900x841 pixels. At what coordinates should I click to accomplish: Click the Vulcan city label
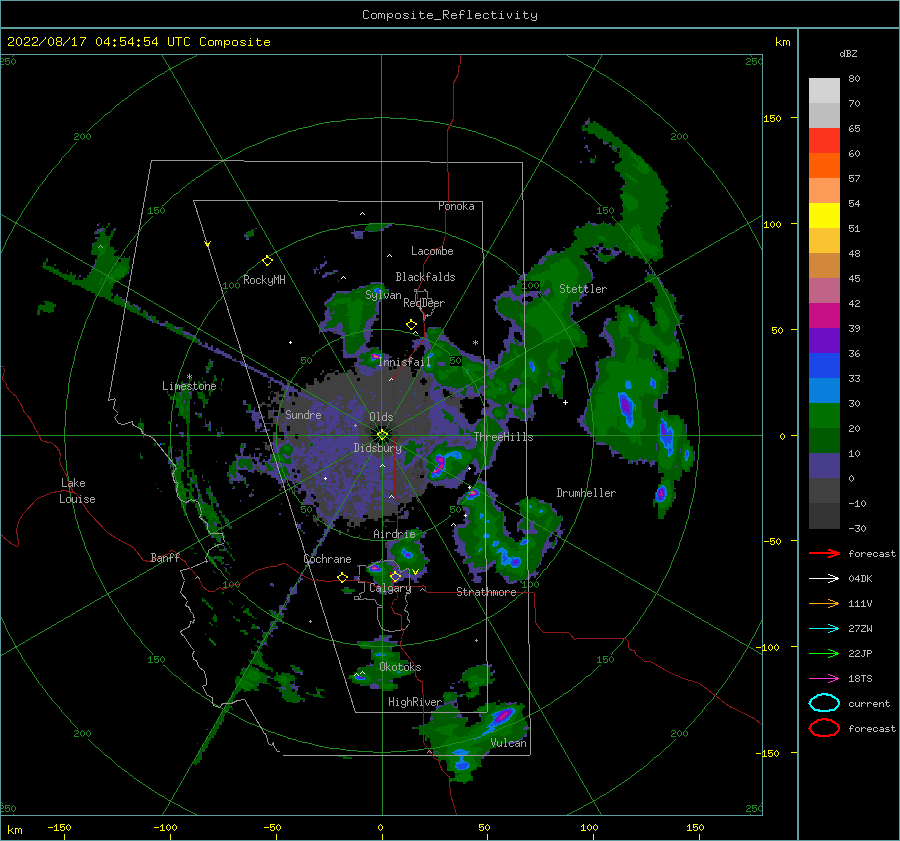pos(509,743)
